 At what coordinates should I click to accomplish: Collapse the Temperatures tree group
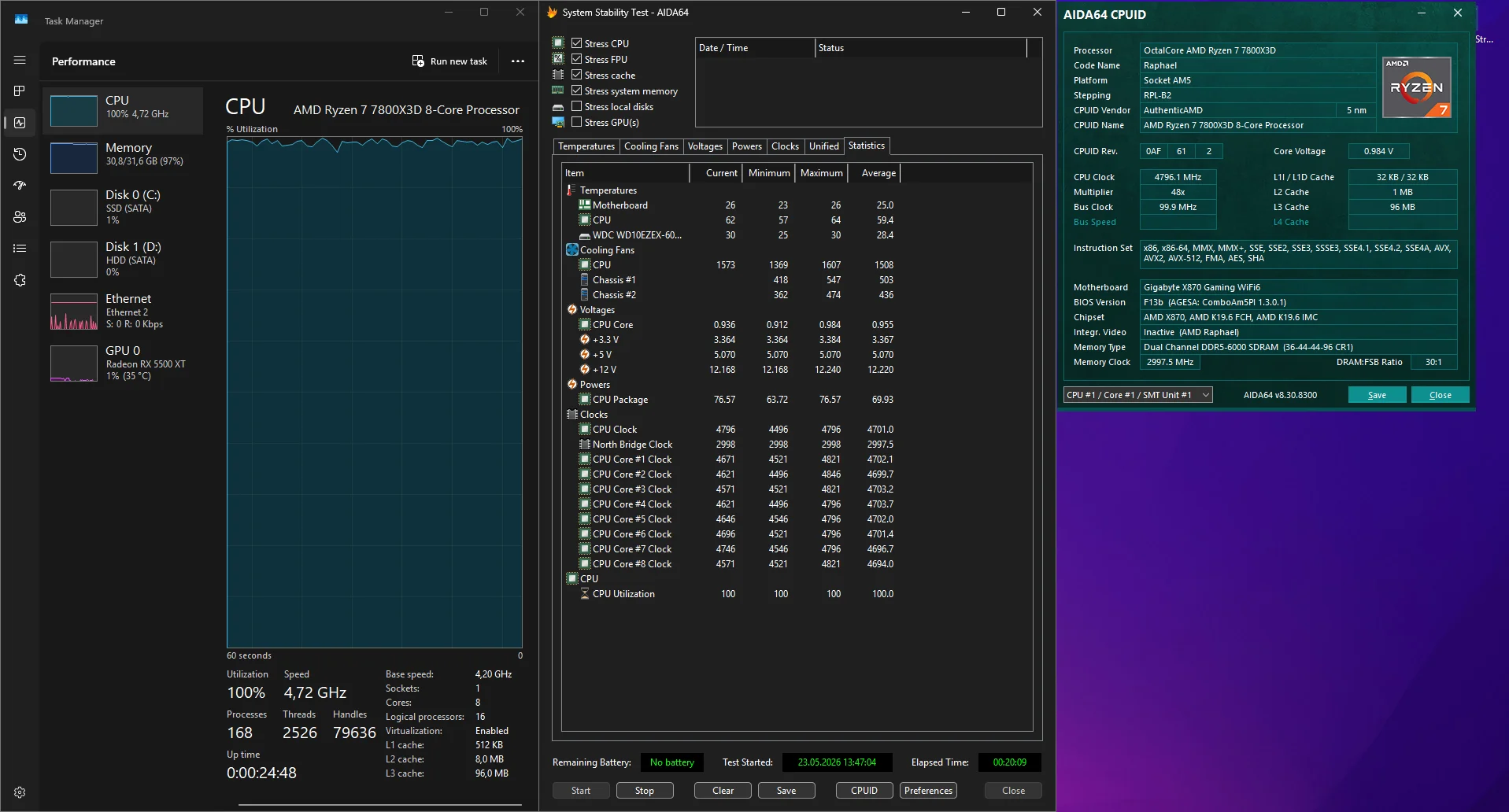[571, 190]
